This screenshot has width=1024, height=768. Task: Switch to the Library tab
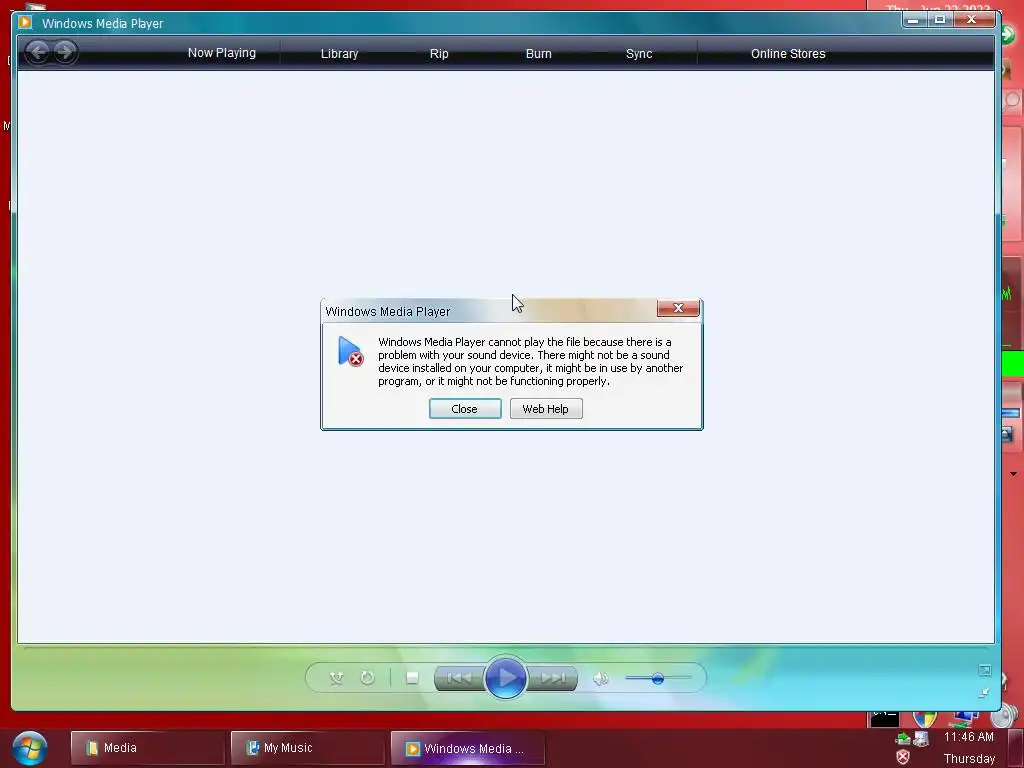click(339, 54)
